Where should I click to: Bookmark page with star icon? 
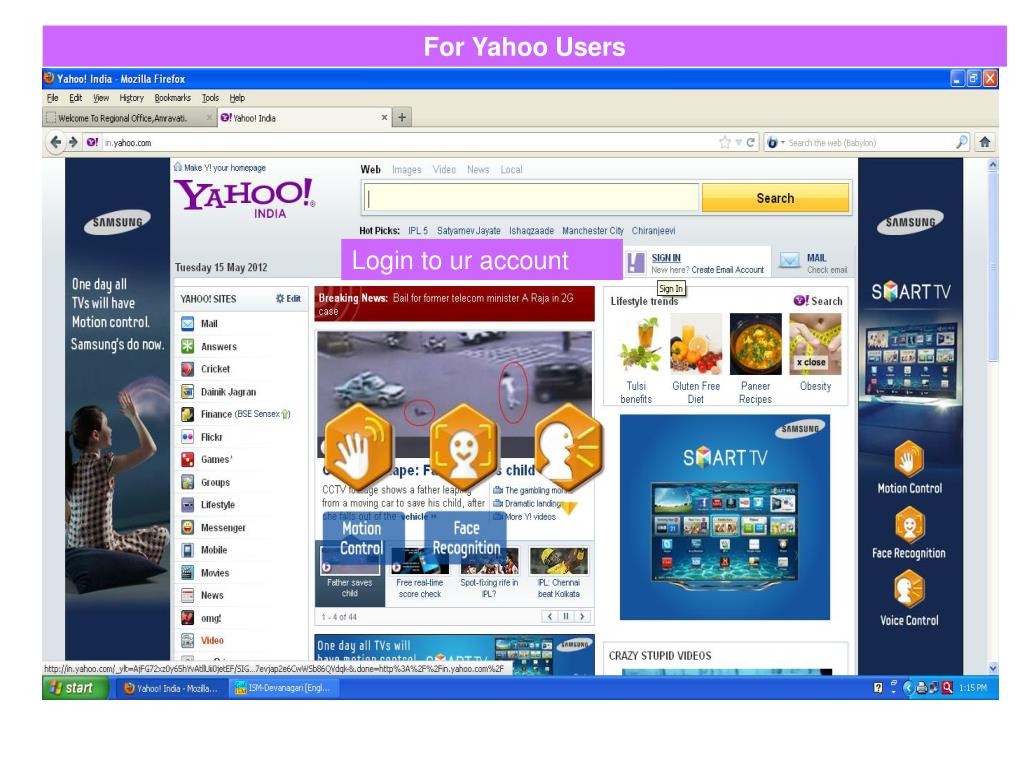(724, 142)
